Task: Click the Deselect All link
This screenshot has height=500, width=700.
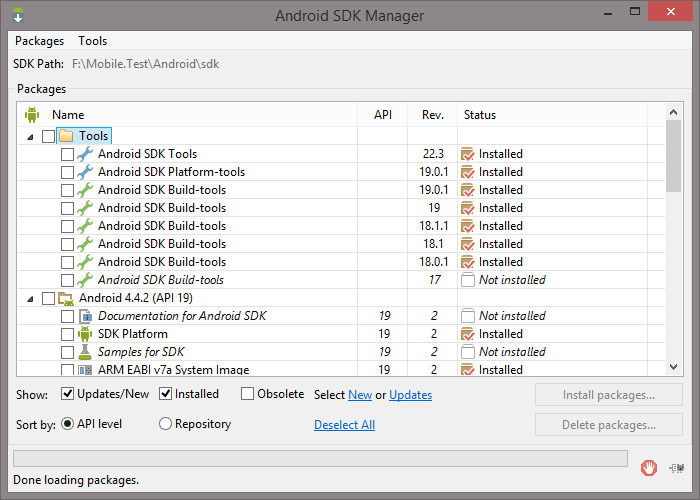Action: (x=344, y=425)
